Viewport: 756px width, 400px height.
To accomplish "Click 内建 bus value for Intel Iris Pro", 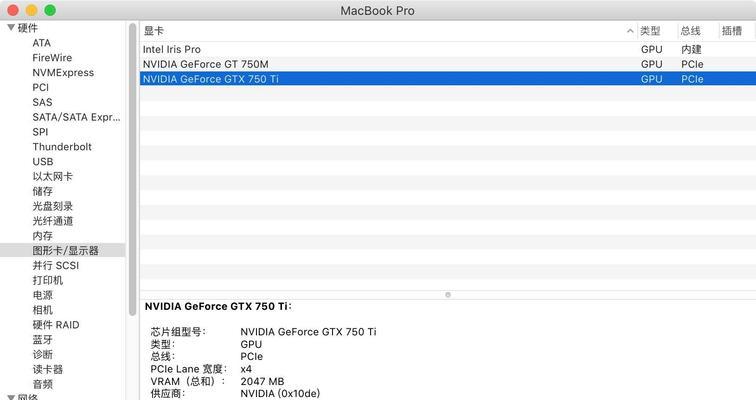I will (691, 49).
